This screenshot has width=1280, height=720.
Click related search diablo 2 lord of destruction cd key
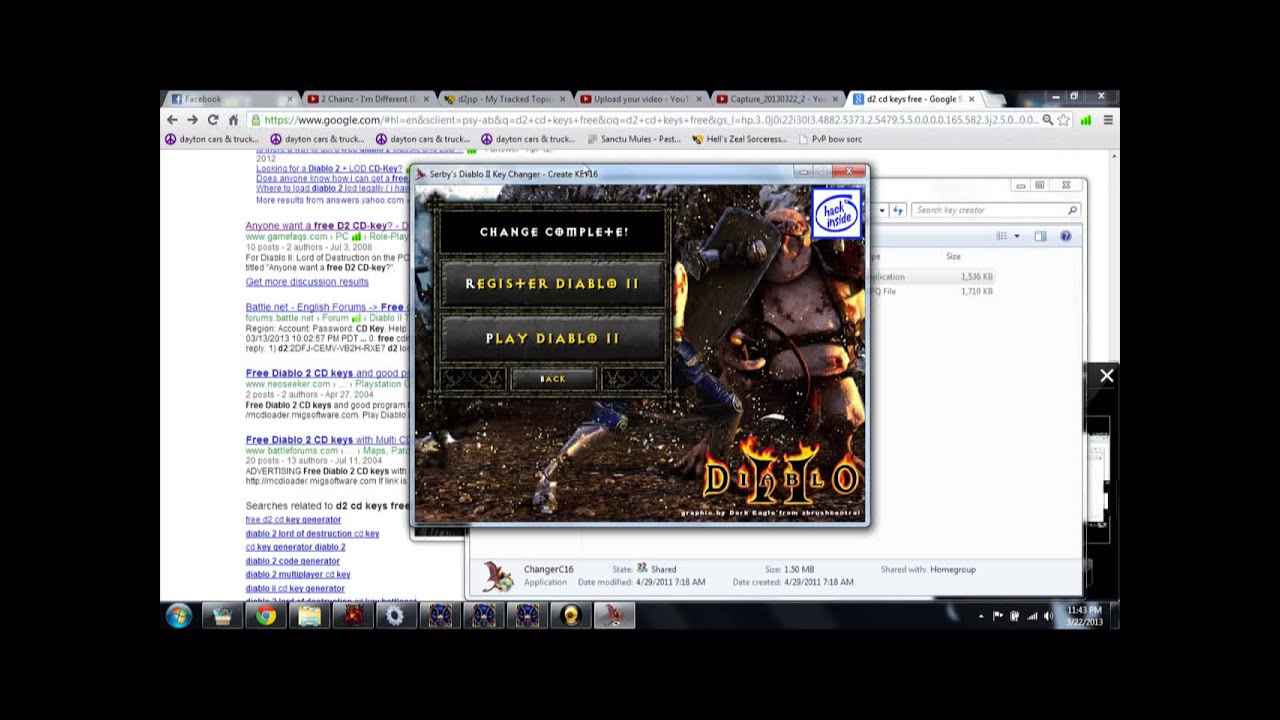point(312,534)
